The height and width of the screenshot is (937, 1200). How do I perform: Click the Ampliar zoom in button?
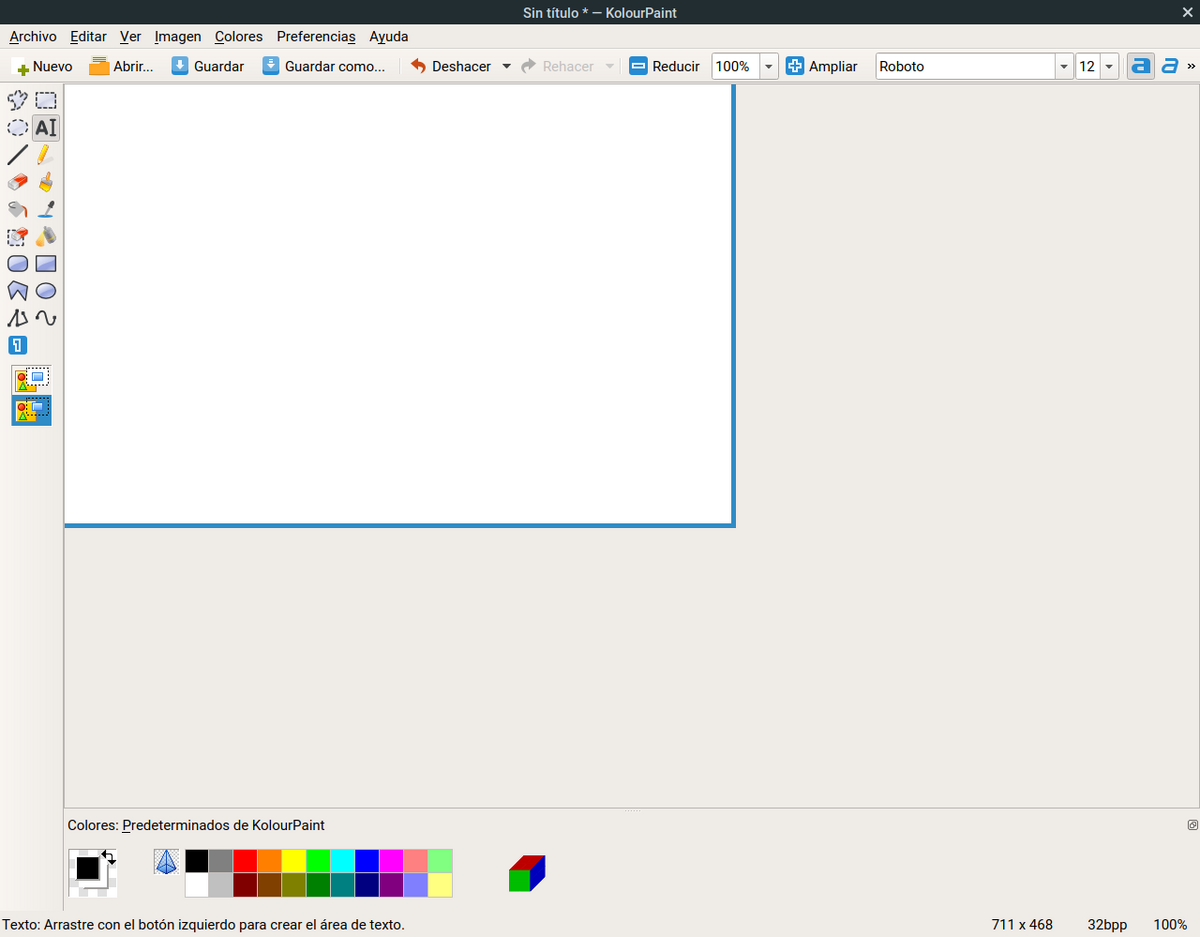coord(822,66)
